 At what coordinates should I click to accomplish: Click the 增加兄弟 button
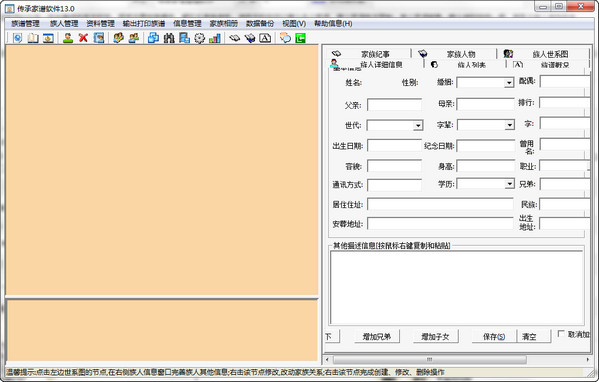tap(377, 337)
